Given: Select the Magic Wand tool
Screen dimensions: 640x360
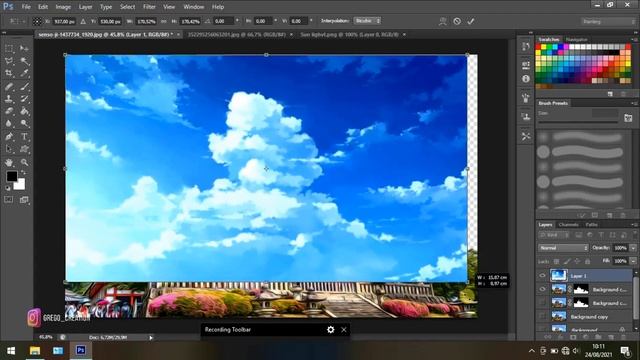Looking at the screenshot, I should pyautogui.click(x=24, y=61).
